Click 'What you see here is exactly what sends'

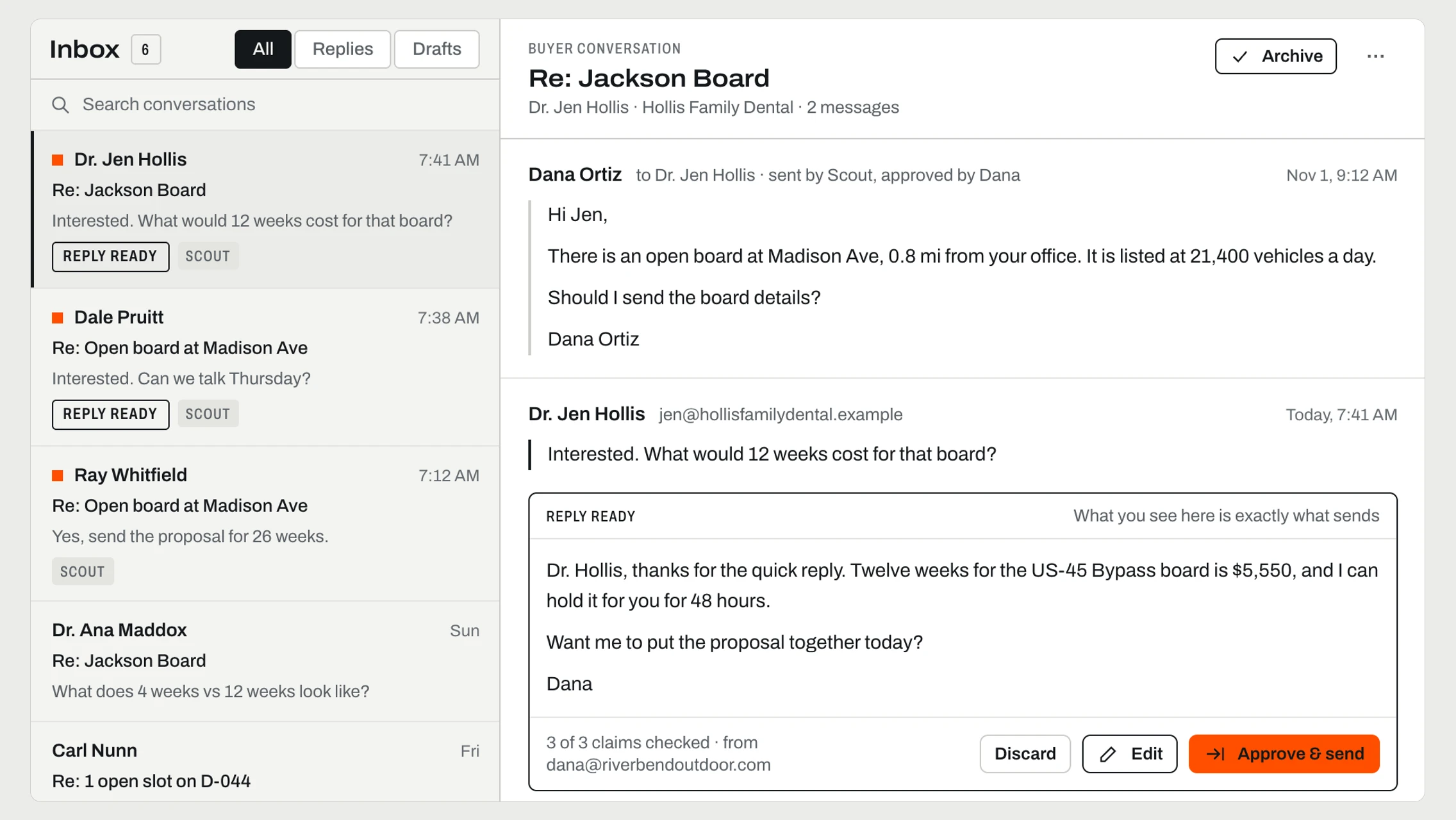point(1226,516)
